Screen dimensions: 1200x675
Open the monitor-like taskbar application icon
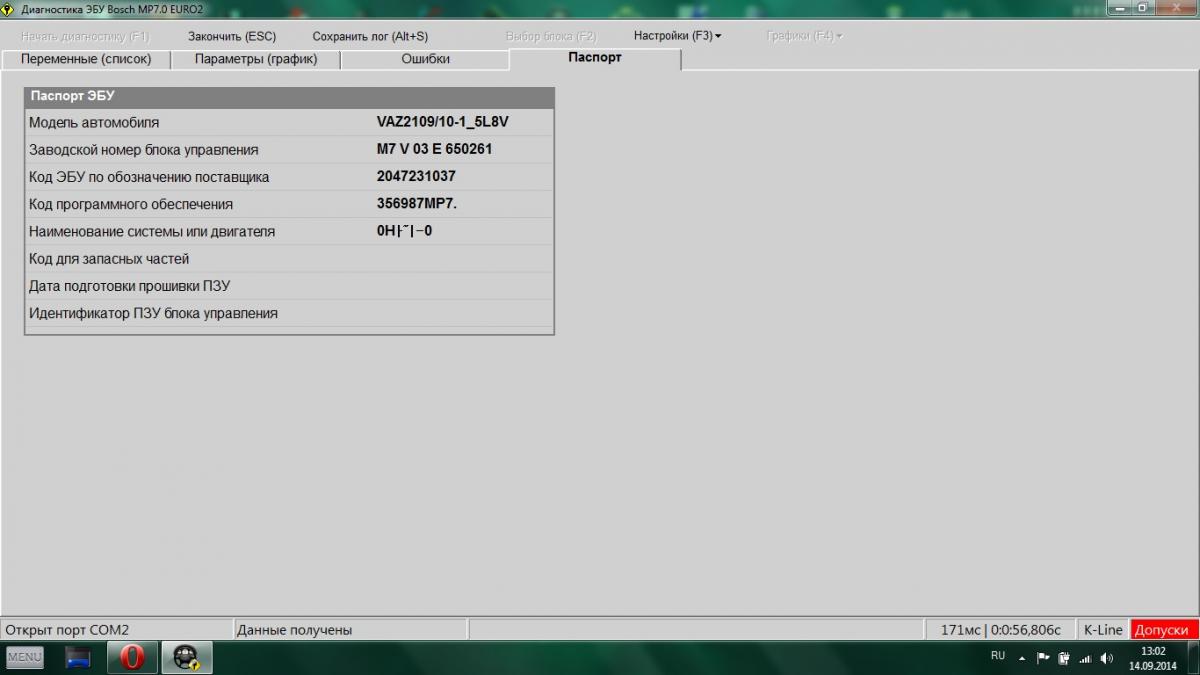[x=78, y=658]
